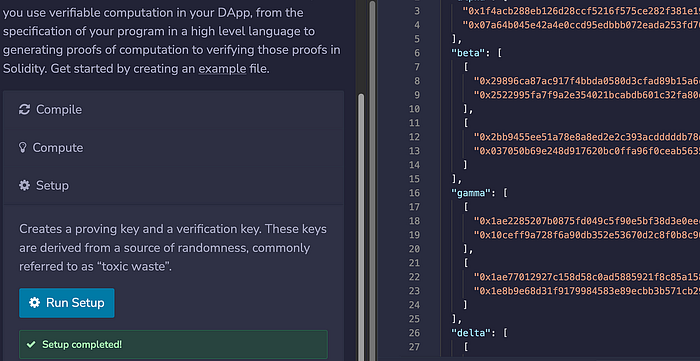Collapse the Setup section label
The height and width of the screenshot is (361, 700).
pos(52,185)
